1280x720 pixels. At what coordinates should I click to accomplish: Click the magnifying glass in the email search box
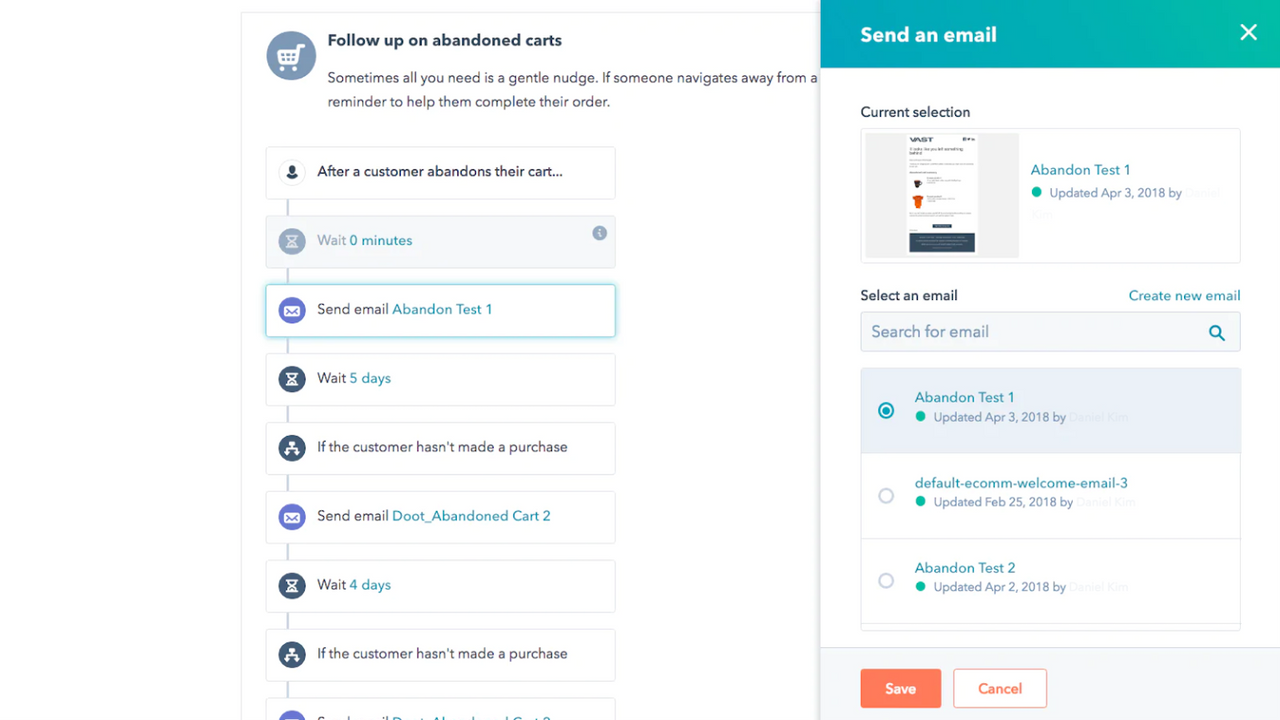[x=1217, y=332]
